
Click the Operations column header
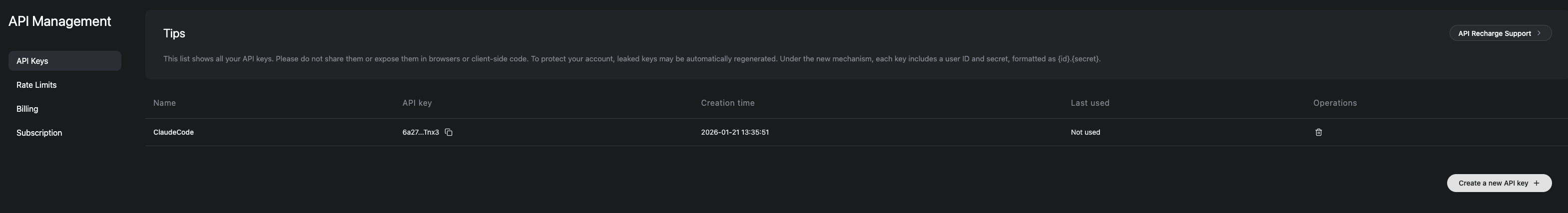pyautogui.click(x=1334, y=103)
